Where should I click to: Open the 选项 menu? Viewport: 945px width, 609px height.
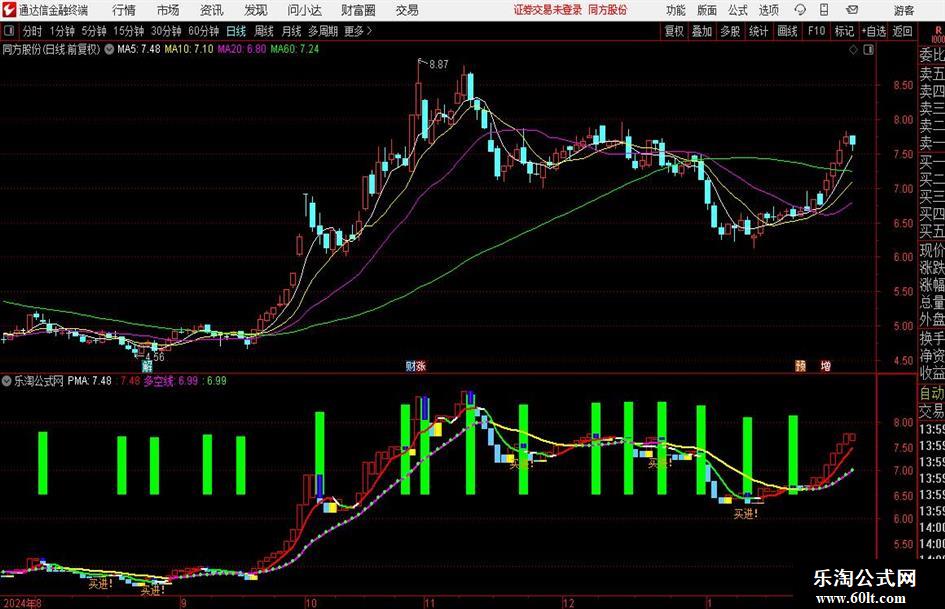[768, 10]
